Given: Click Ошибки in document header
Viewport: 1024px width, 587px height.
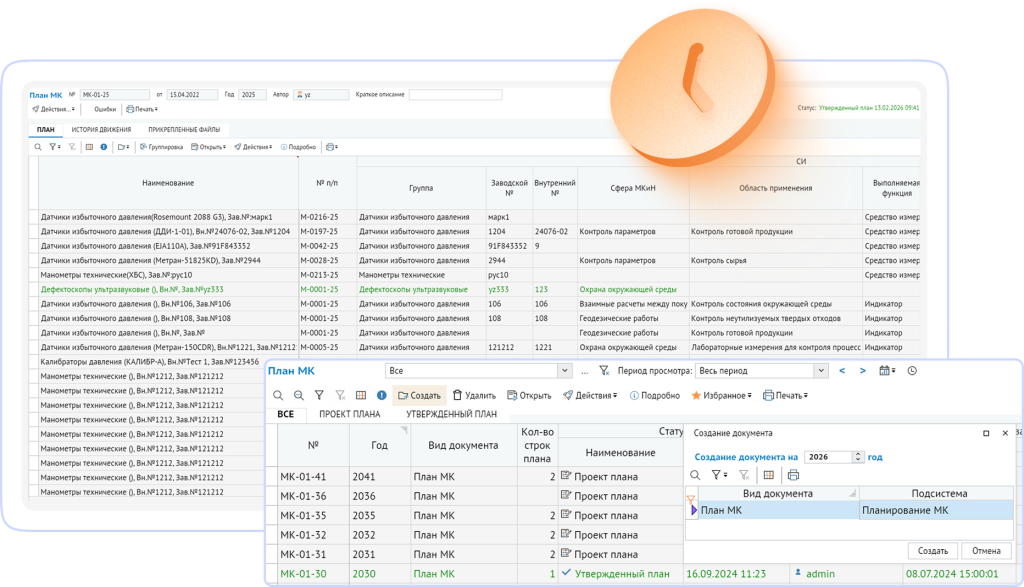Looking at the screenshot, I should (x=104, y=109).
